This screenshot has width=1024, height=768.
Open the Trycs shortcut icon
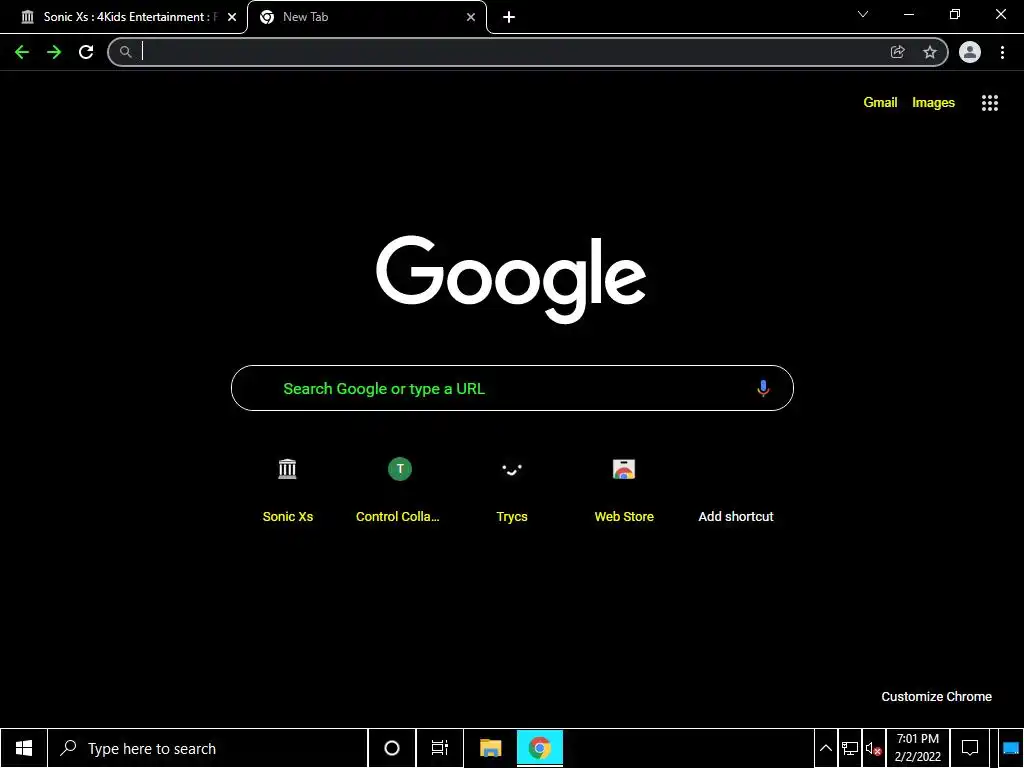[512, 469]
